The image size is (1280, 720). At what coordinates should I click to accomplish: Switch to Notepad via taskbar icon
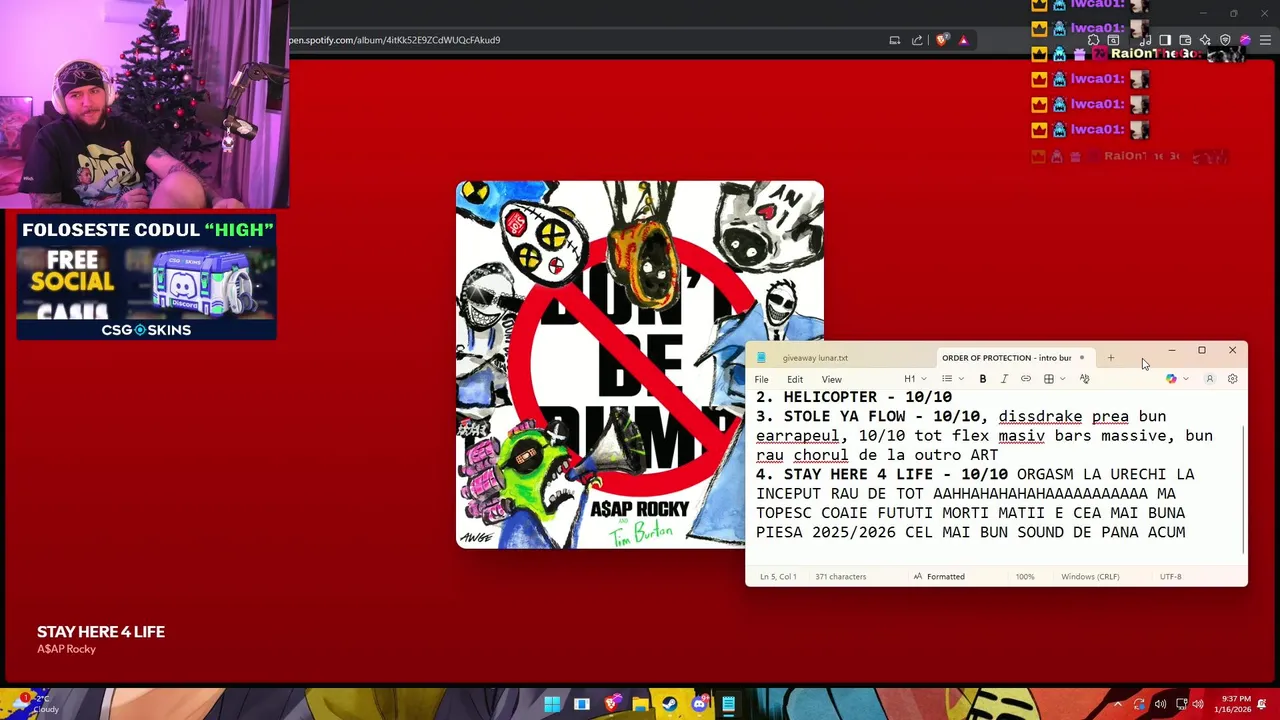pyautogui.click(x=728, y=704)
